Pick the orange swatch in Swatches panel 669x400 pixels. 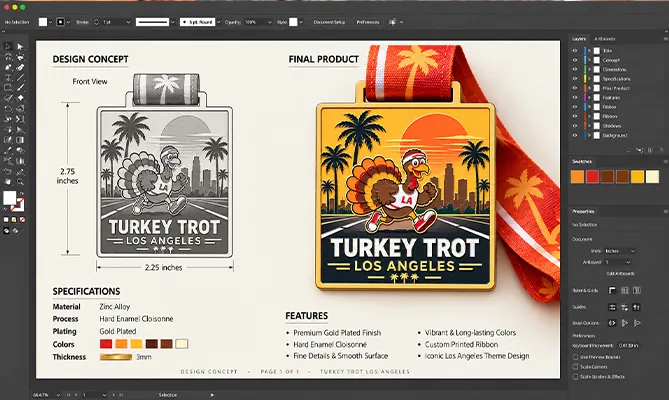[577, 177]
